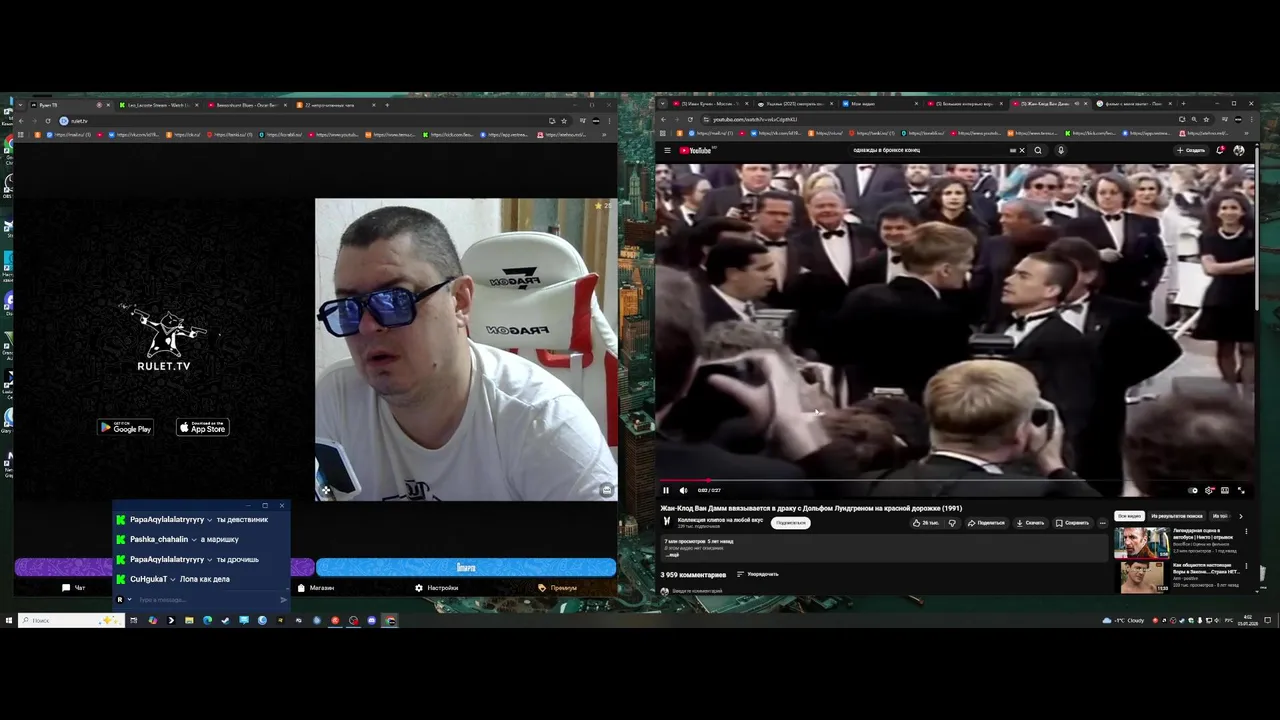Mute the YouTube player volume
This screenshot has height=720, width=1280.
(684, 490)
